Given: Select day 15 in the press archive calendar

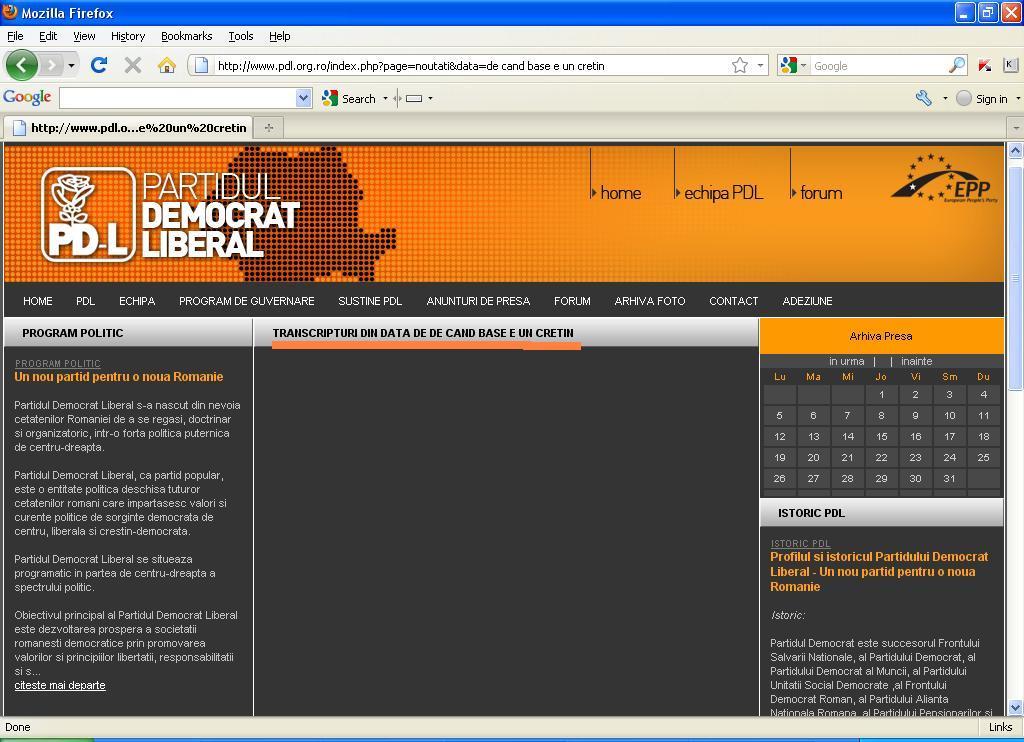Looking at the screenshot, I should click(x=881, y=436).
